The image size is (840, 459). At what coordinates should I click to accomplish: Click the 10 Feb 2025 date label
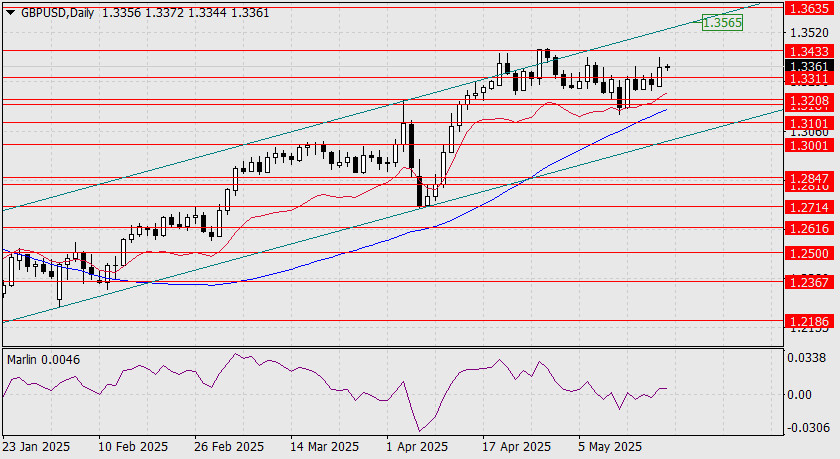coord(133,446)
